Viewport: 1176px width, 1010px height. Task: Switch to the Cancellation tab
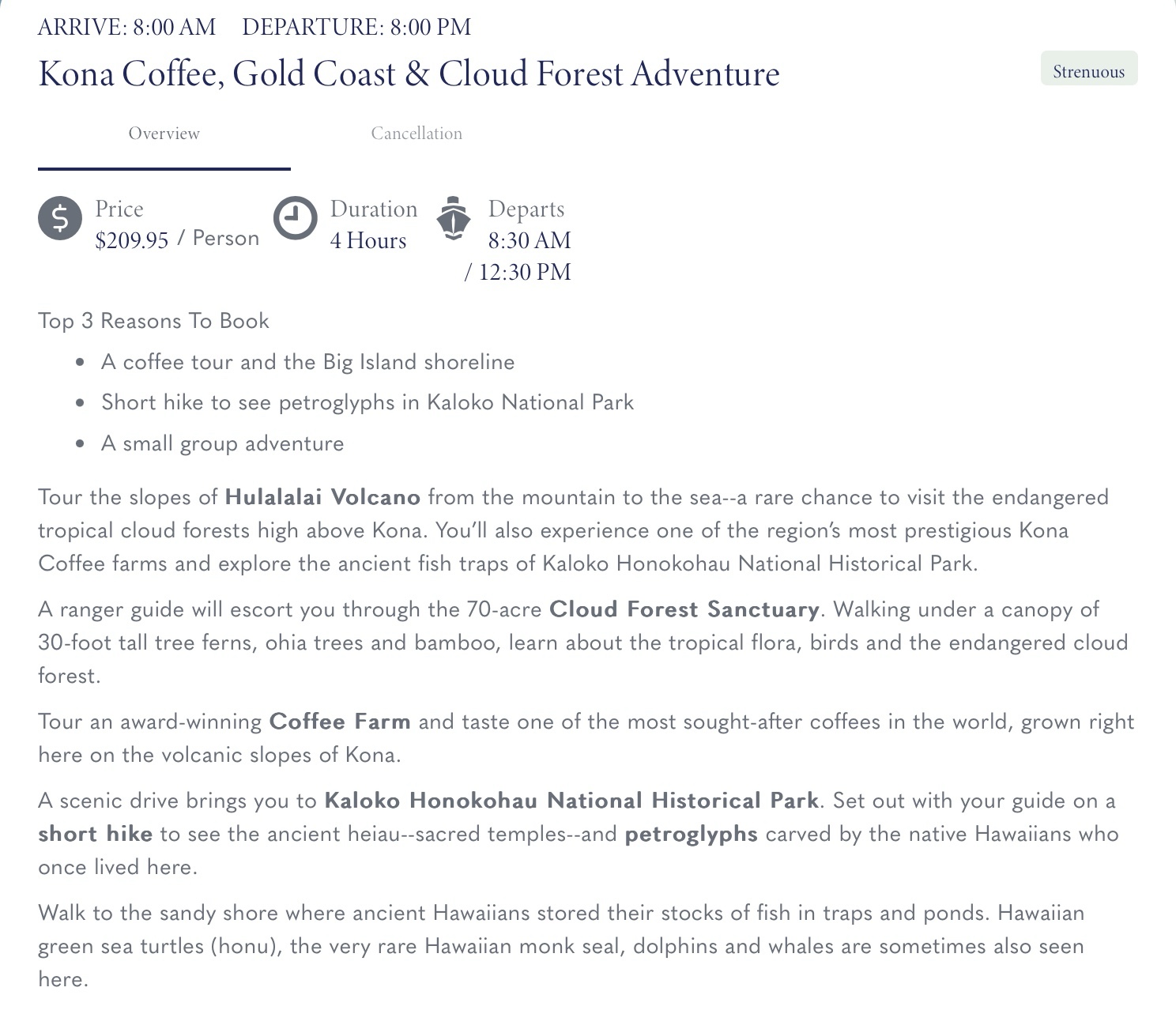tap(416, 134)
